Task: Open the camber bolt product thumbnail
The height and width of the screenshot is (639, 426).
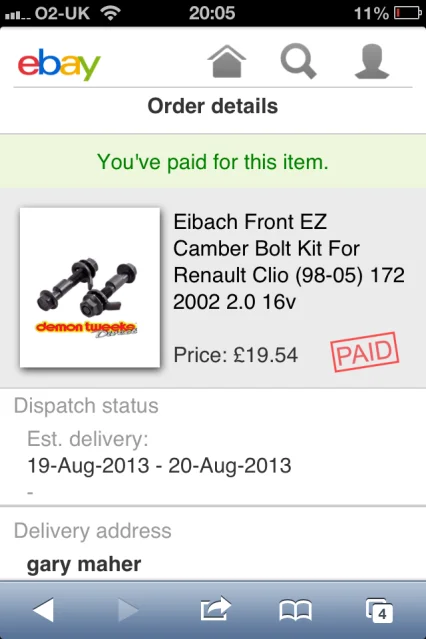Action: click(x=90, y=288)
